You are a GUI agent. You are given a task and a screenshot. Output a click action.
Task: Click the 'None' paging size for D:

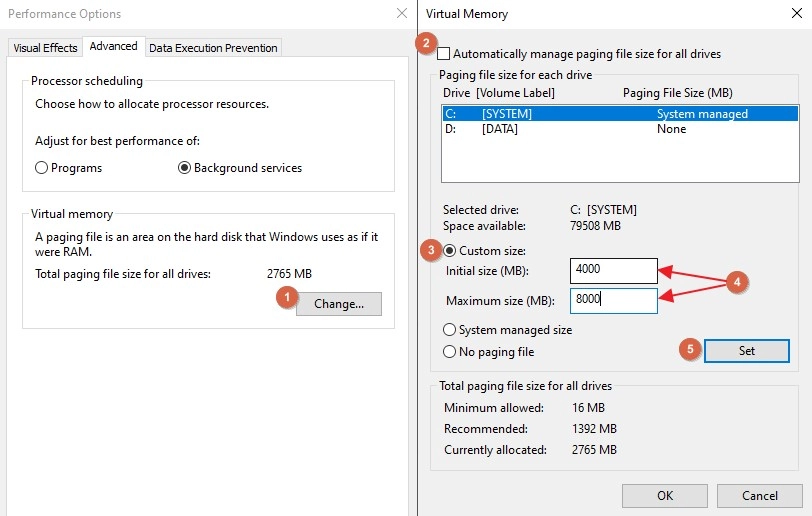[671, 129]
